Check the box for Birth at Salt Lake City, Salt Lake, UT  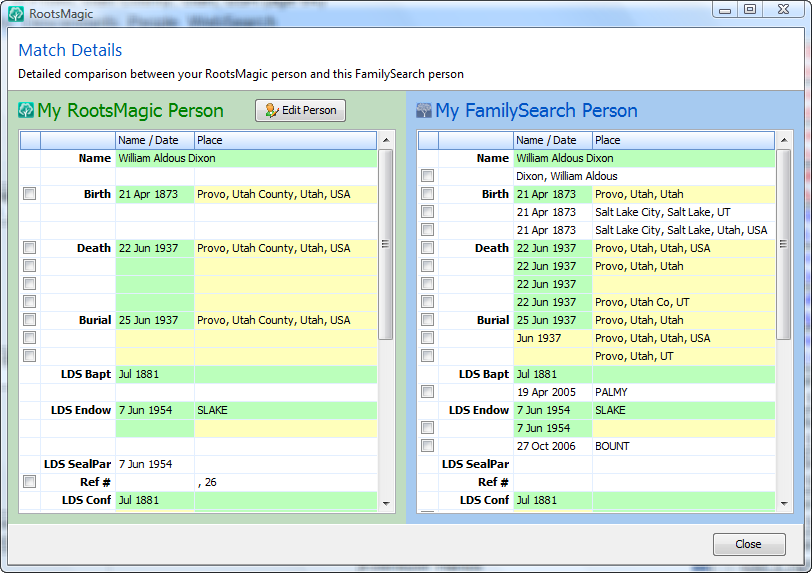[427, 211]
